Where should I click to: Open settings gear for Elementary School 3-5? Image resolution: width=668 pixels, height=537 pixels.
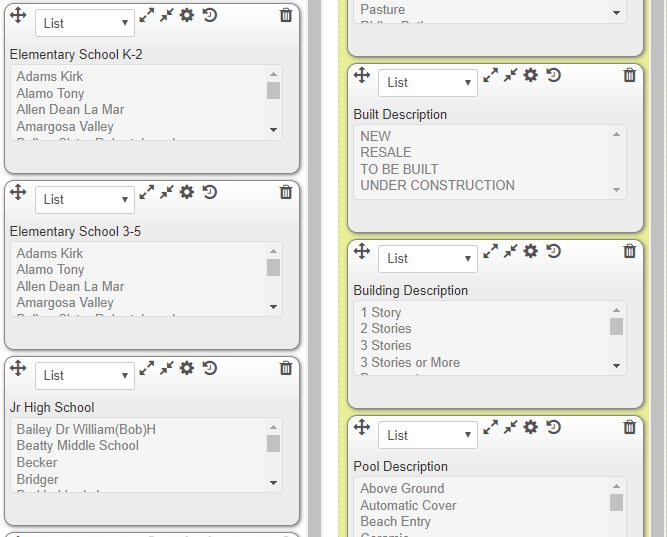[x=187, y=192]
